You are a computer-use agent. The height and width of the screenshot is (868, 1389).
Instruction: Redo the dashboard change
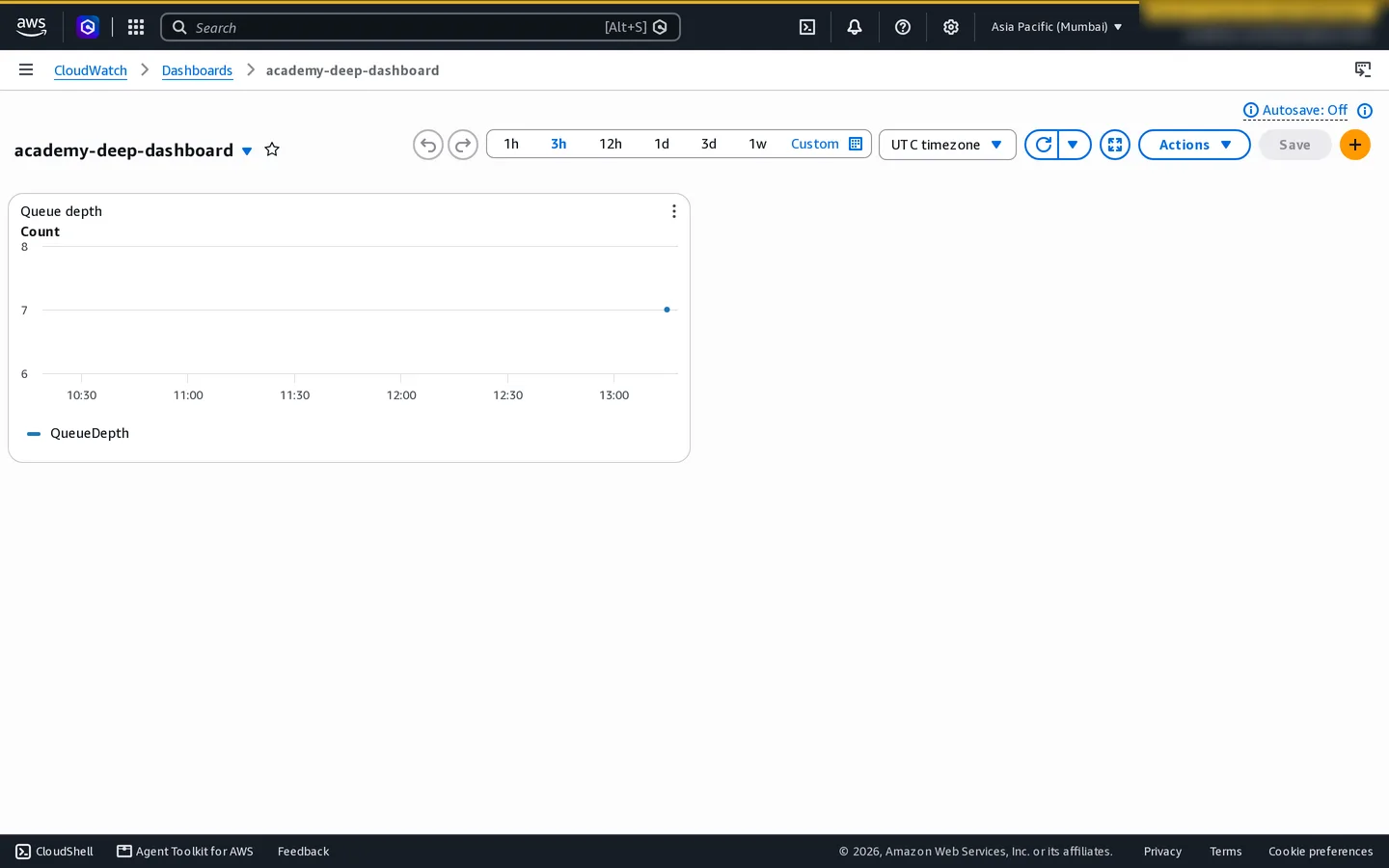[463, 145]
